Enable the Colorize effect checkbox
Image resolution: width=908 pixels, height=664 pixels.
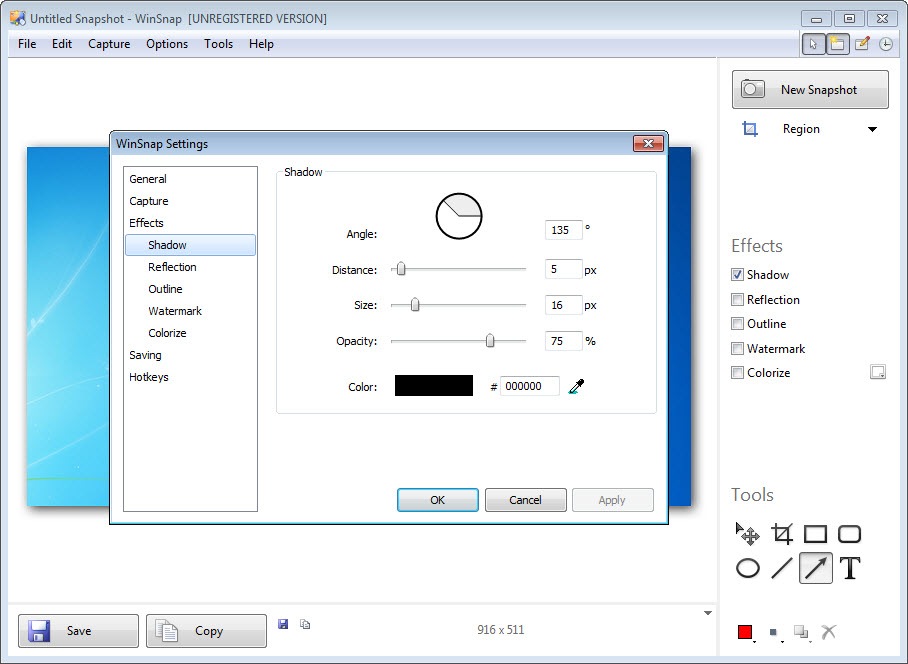[737, 373]
